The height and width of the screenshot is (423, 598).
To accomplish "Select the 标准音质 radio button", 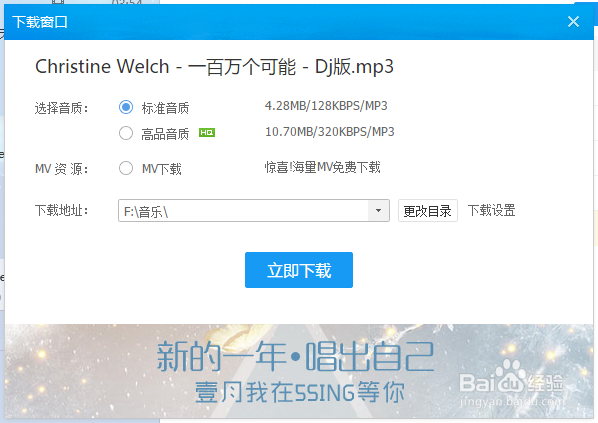I will coord(126,107).
